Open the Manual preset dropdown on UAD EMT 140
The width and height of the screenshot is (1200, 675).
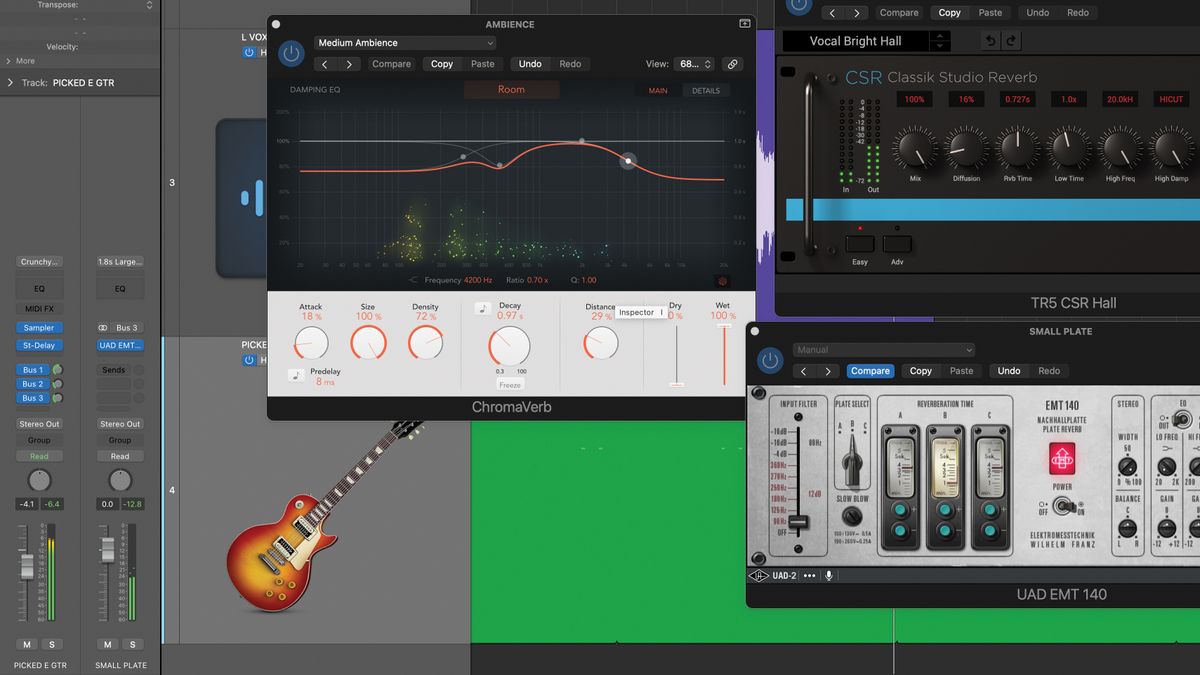[883, 349]
